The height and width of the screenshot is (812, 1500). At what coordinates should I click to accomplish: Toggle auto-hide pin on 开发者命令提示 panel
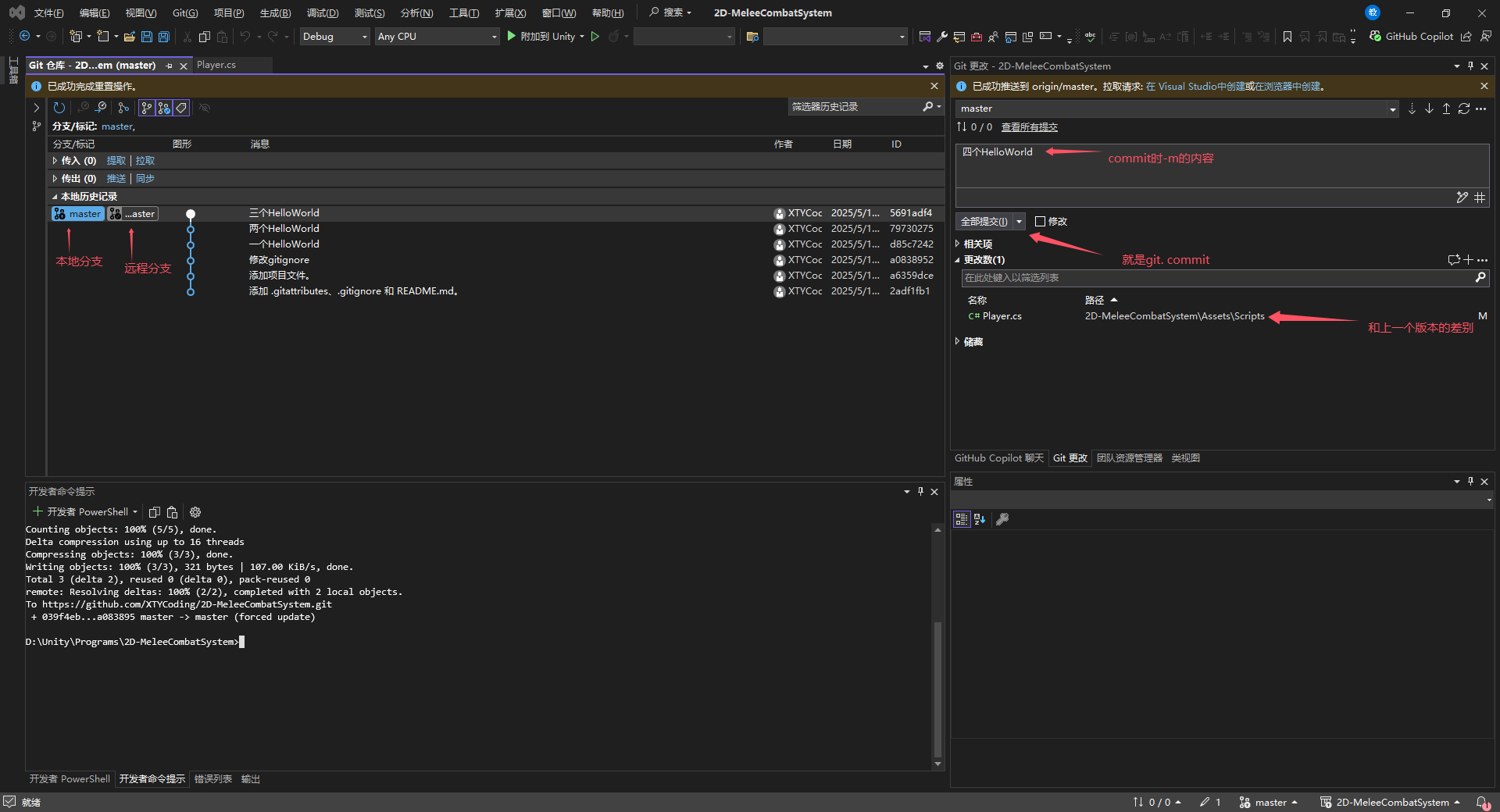coord(920,491)
